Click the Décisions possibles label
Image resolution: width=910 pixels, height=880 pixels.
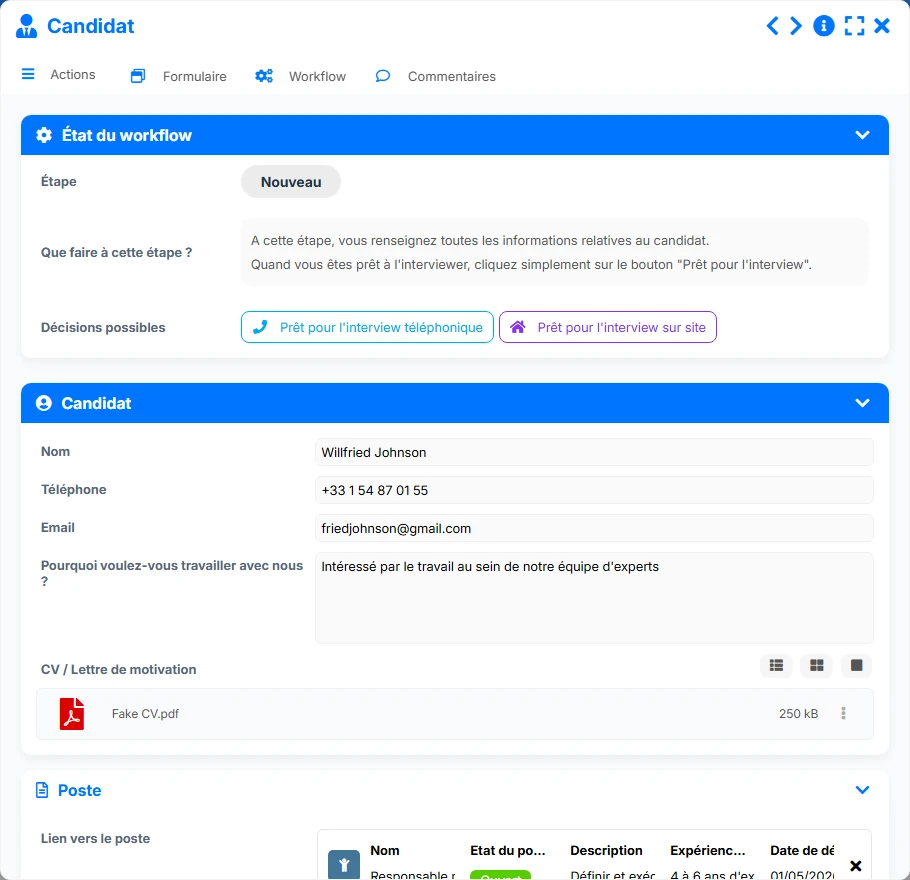(x=103, y=327)
